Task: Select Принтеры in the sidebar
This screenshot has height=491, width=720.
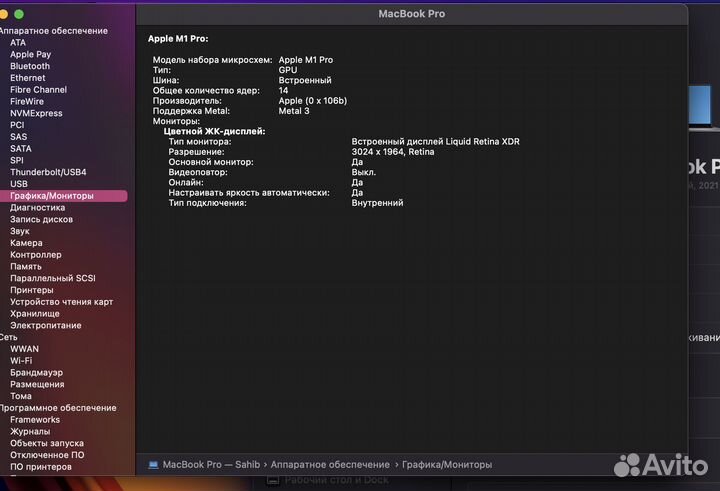Action: [x=32, y=290]
